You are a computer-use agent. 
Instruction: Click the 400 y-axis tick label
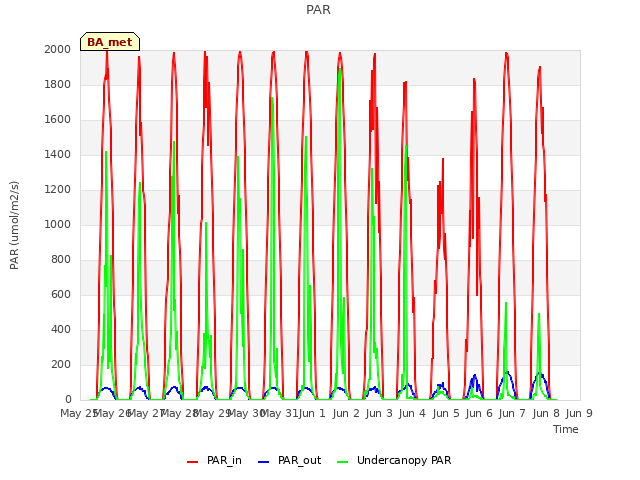pos(61,330)
